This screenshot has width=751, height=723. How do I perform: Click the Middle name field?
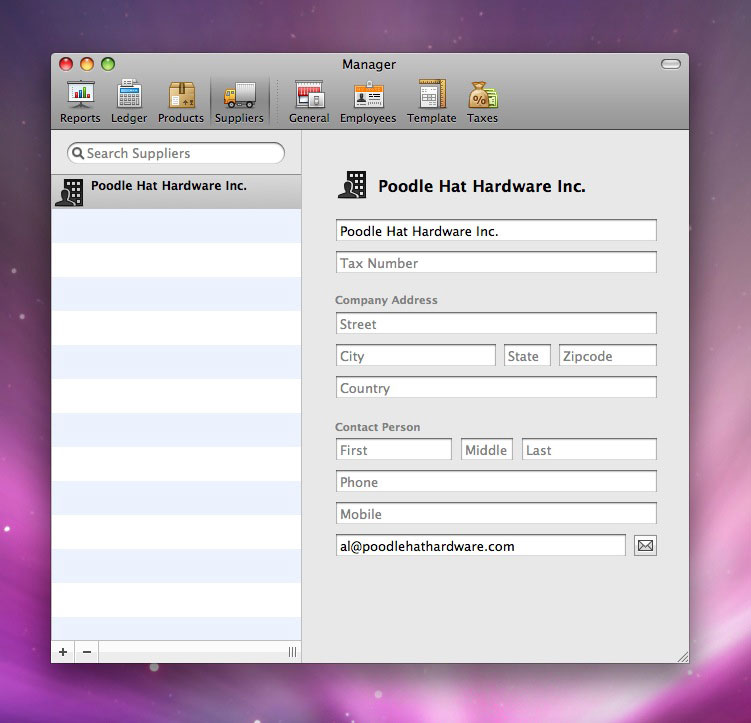(x=487, y=450)
